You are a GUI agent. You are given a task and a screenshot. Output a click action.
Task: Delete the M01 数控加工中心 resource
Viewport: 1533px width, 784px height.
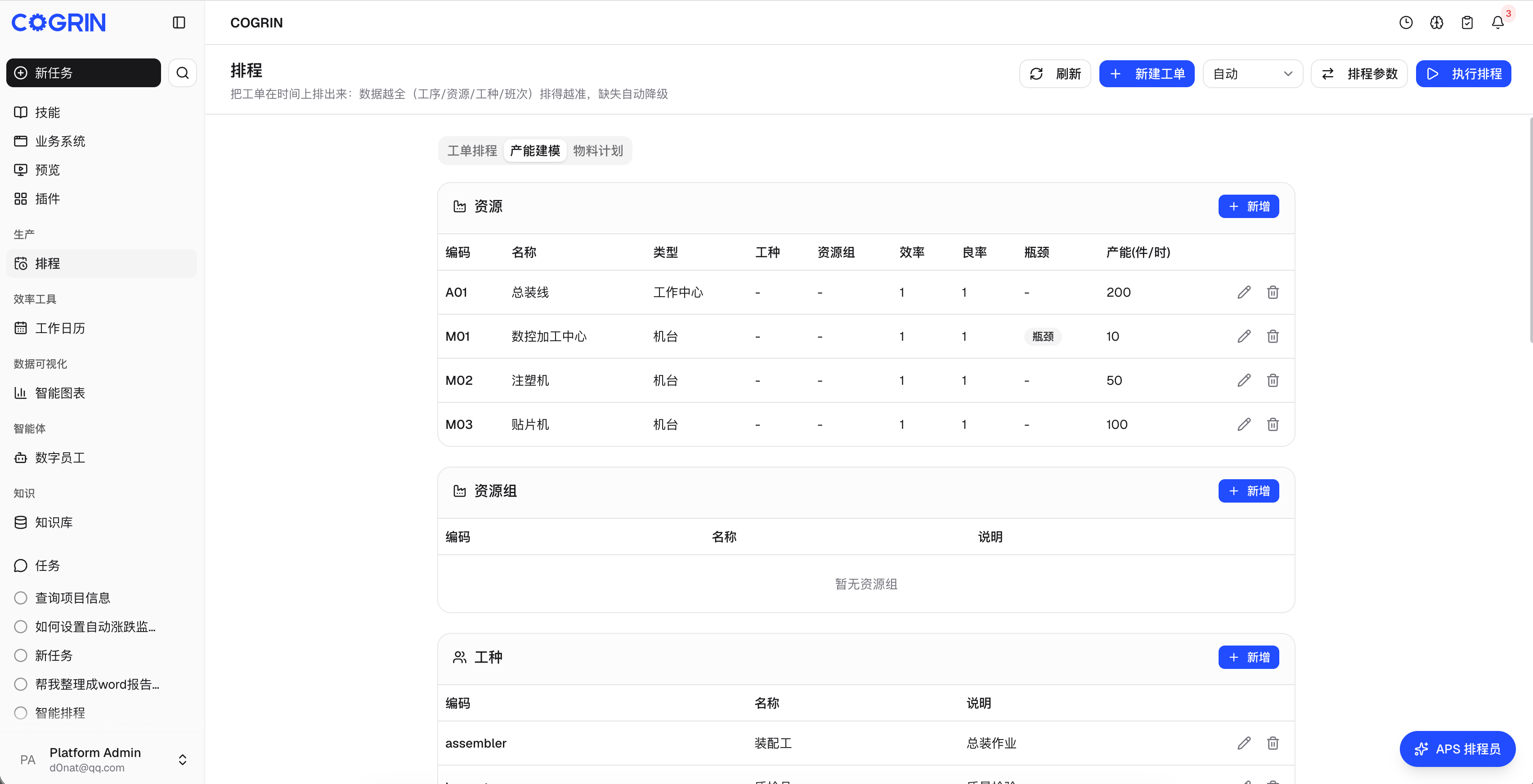pos(1273,336)
